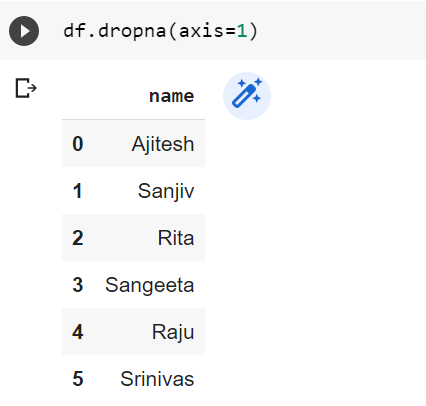Select row index 1

coord(78,191)
